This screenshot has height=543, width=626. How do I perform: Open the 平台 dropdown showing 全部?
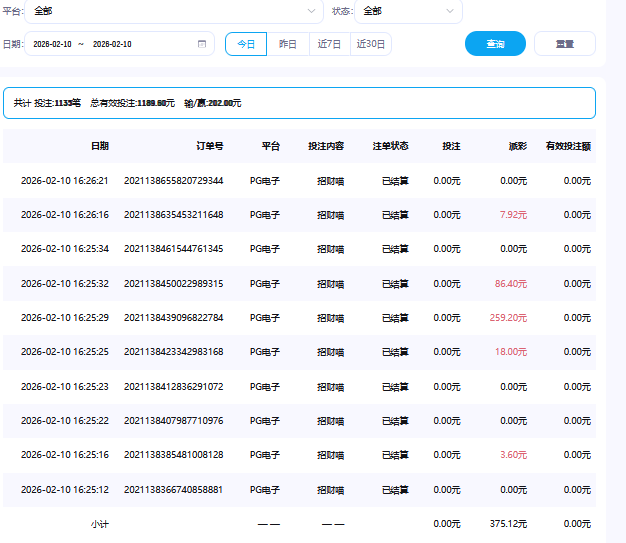pyautogui.click(x=174, y=11)
